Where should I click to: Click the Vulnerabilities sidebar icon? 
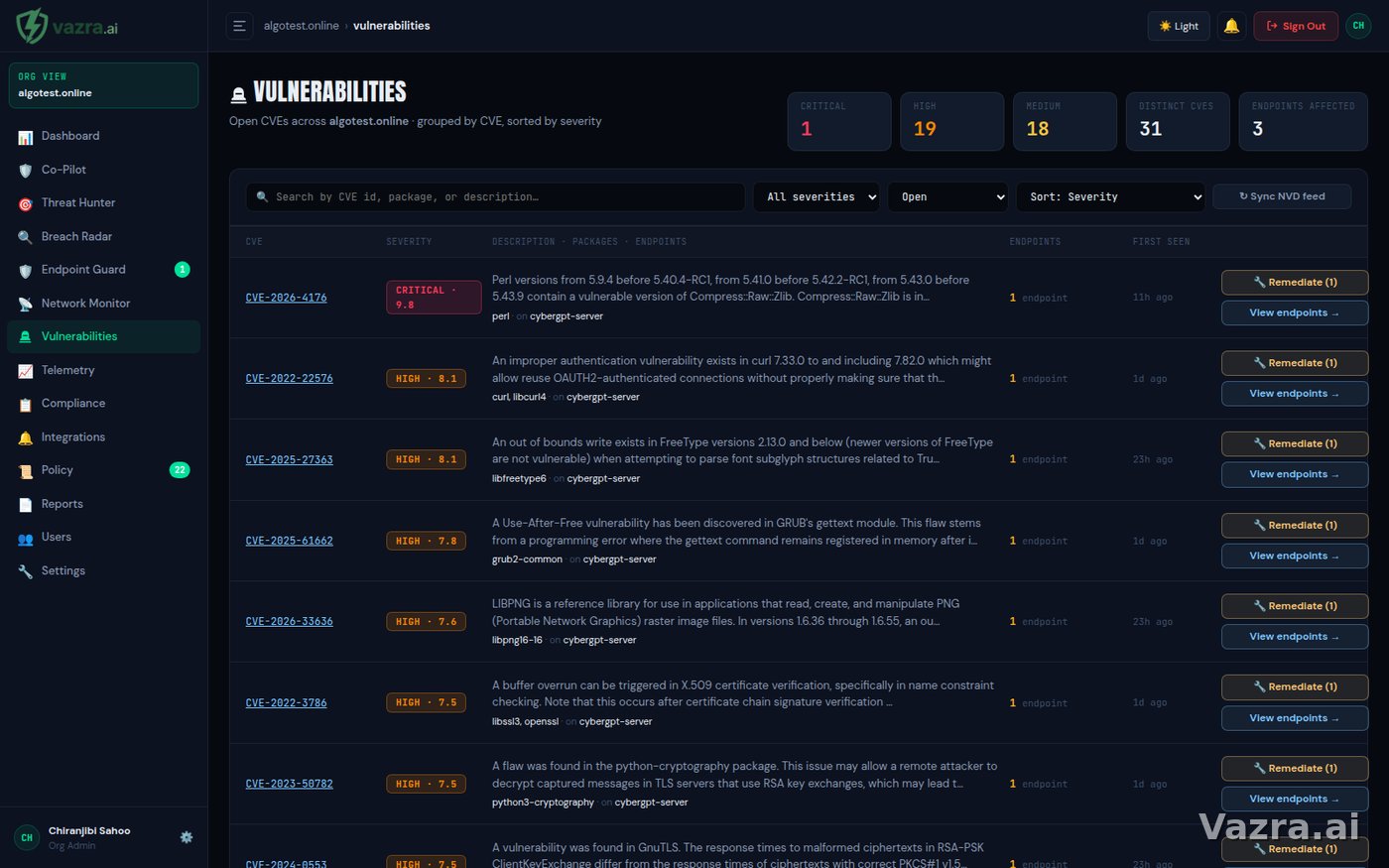point(26,337)
